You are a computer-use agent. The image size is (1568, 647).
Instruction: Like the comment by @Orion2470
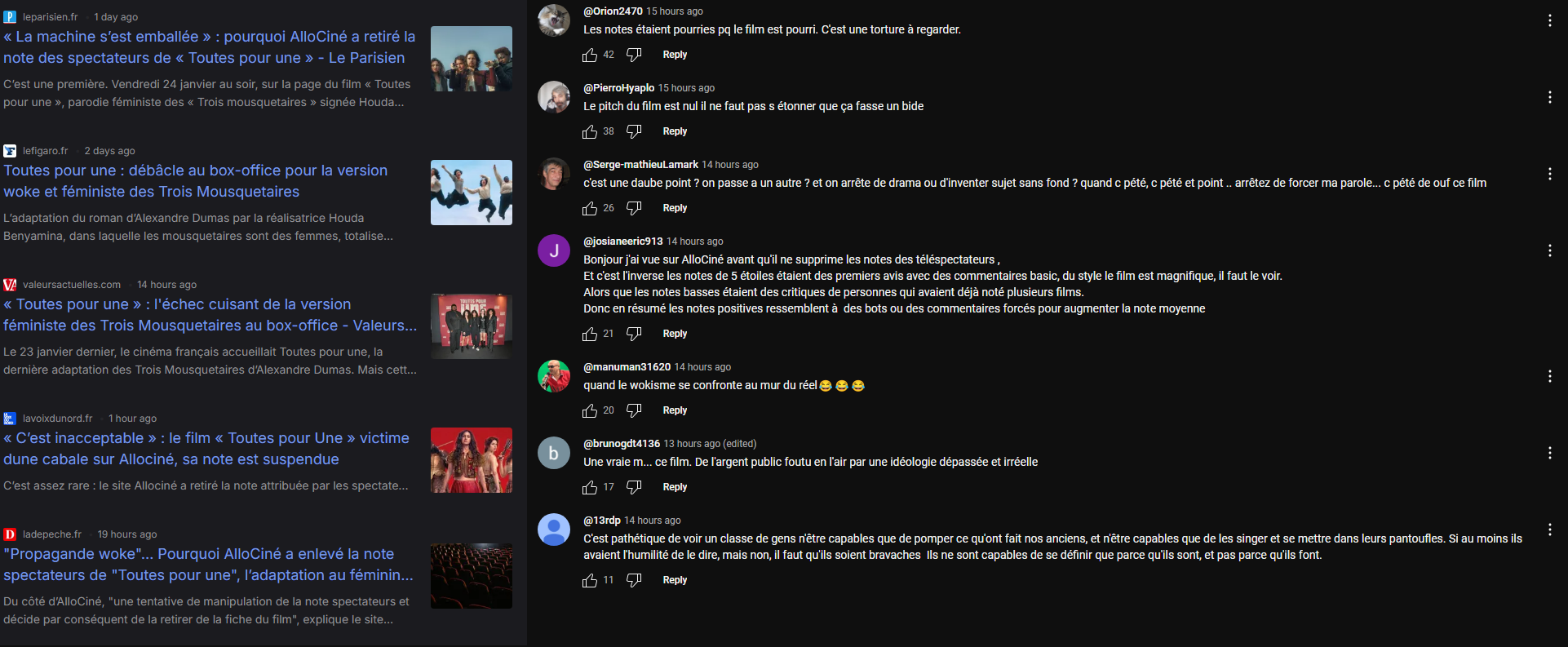coord(590,55)
